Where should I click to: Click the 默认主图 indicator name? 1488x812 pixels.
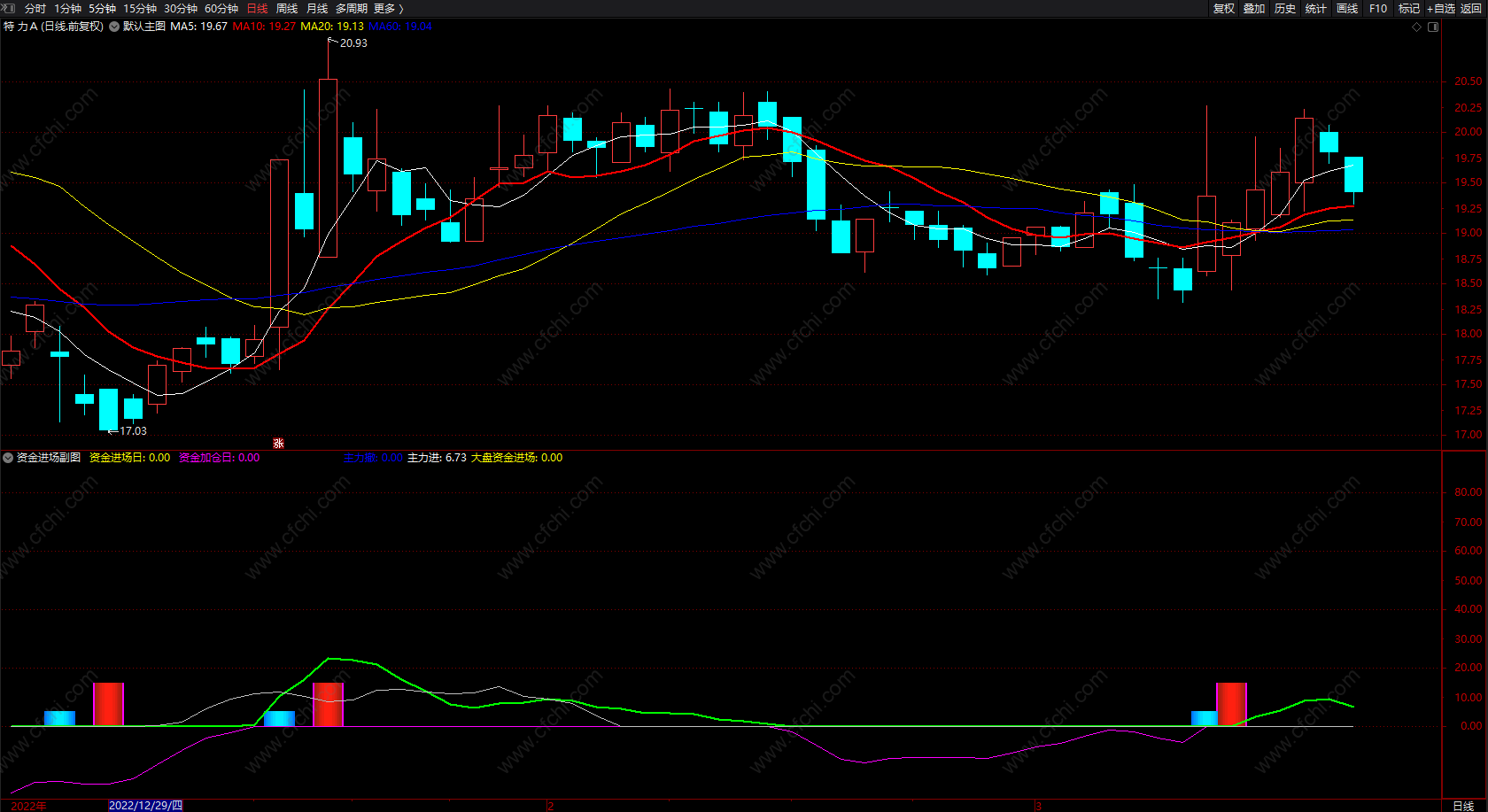pyautogui.click(x=144, y=27)
